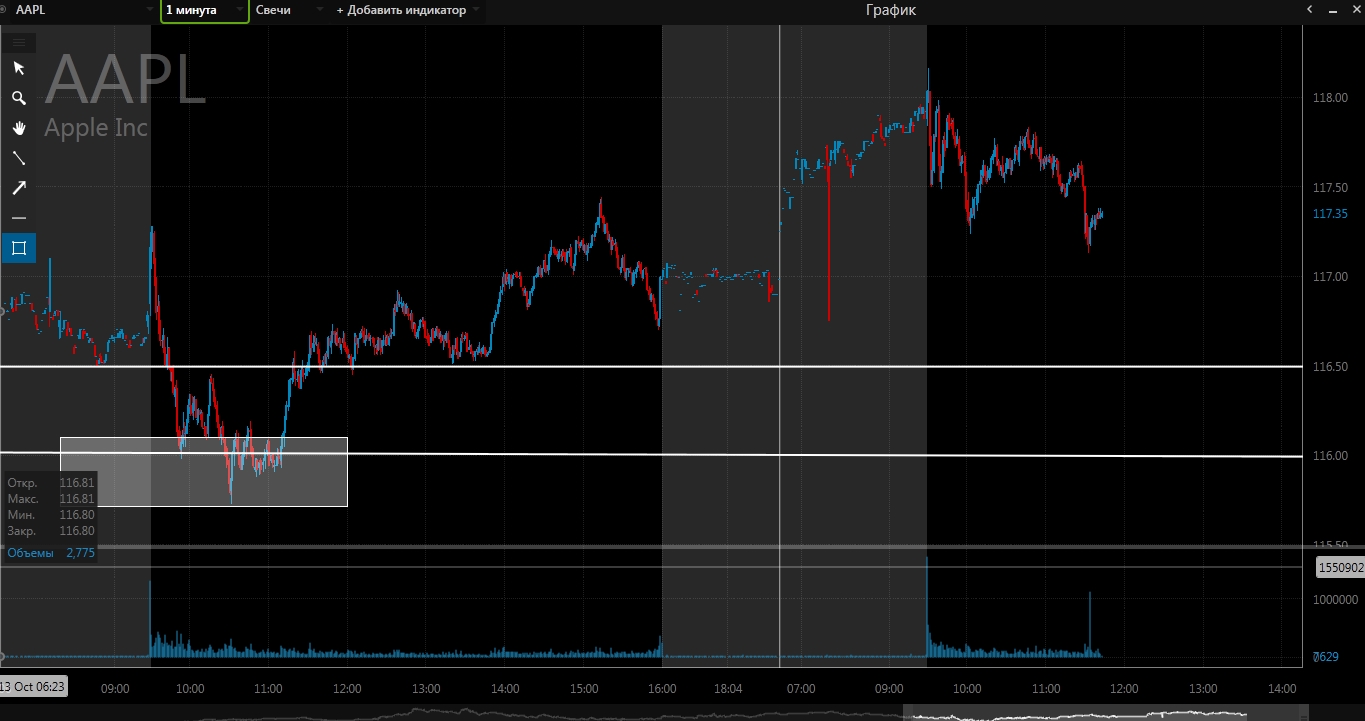The height and width of the screenshot is (721, 1365).
Task: Expand the "1 минута" timeframe dropdown
Action: tap(238, 10)
